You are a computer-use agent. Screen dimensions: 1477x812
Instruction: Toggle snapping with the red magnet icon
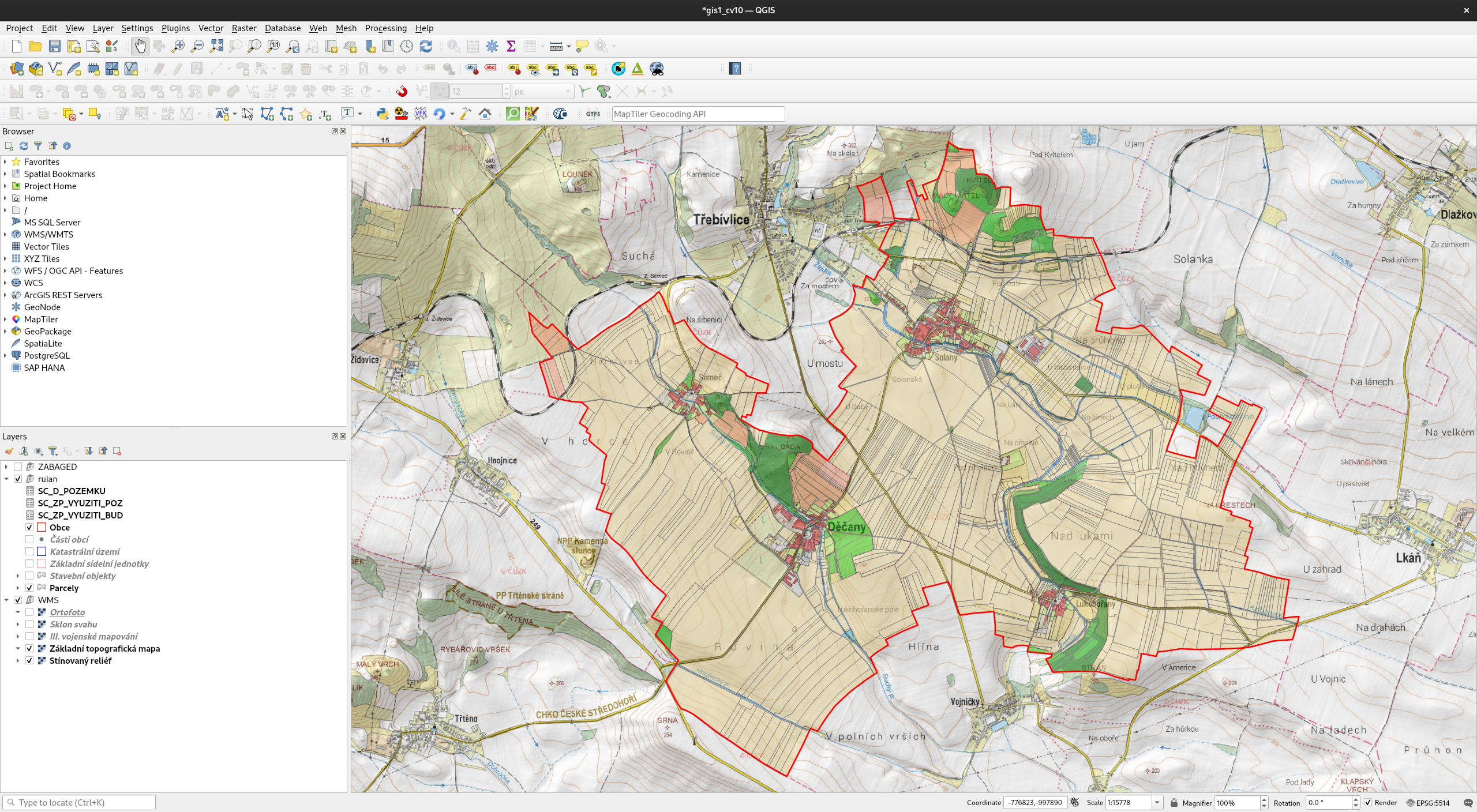point(402,91)
